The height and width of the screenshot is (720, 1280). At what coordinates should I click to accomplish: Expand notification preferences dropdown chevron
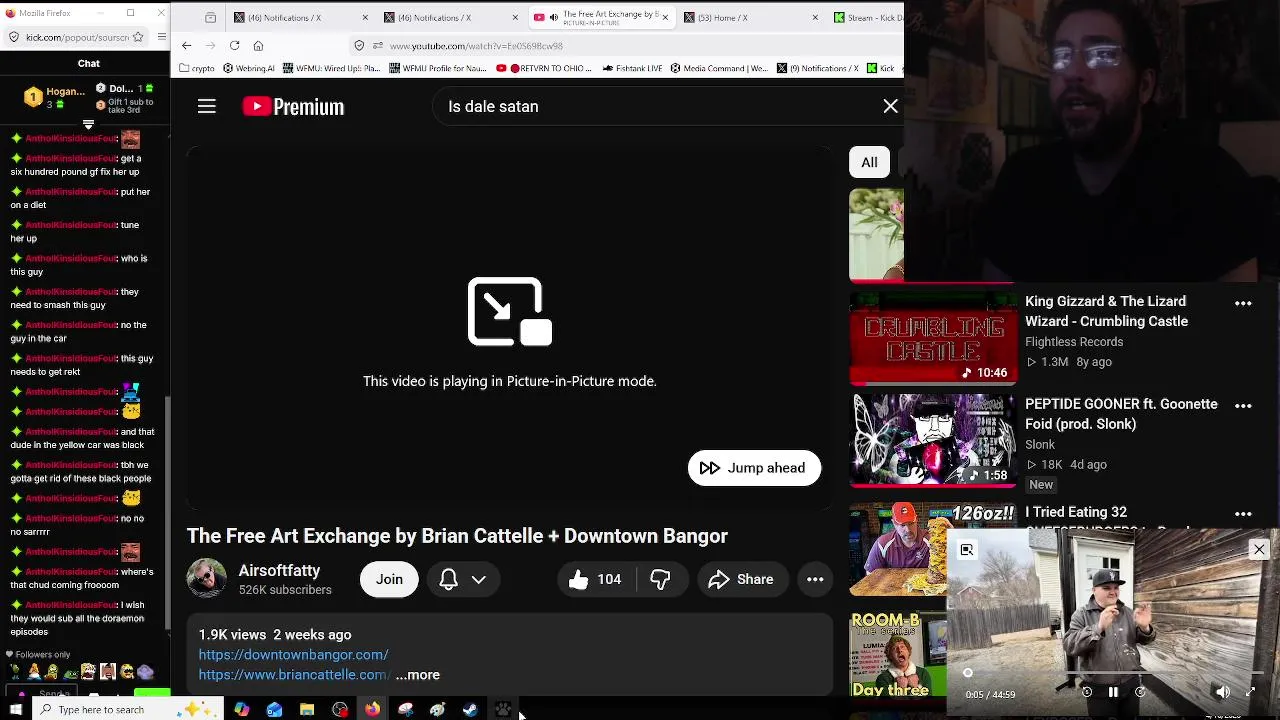[x=479, y=579]
